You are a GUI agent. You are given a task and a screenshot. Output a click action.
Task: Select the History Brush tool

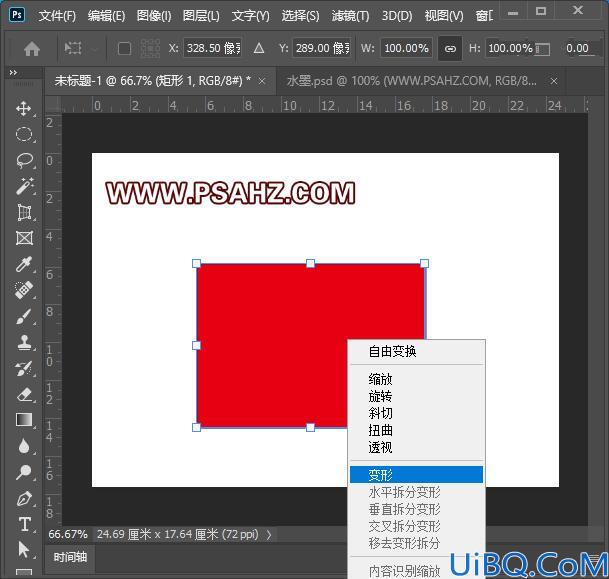click(x=24, y=368)
